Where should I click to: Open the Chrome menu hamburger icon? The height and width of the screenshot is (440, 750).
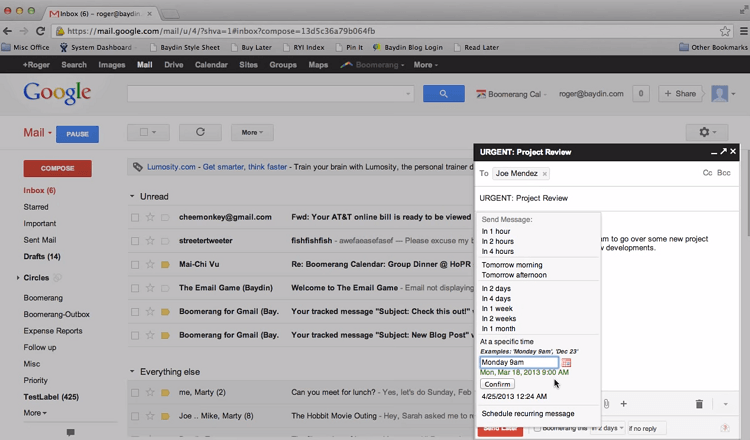(744, 31)
